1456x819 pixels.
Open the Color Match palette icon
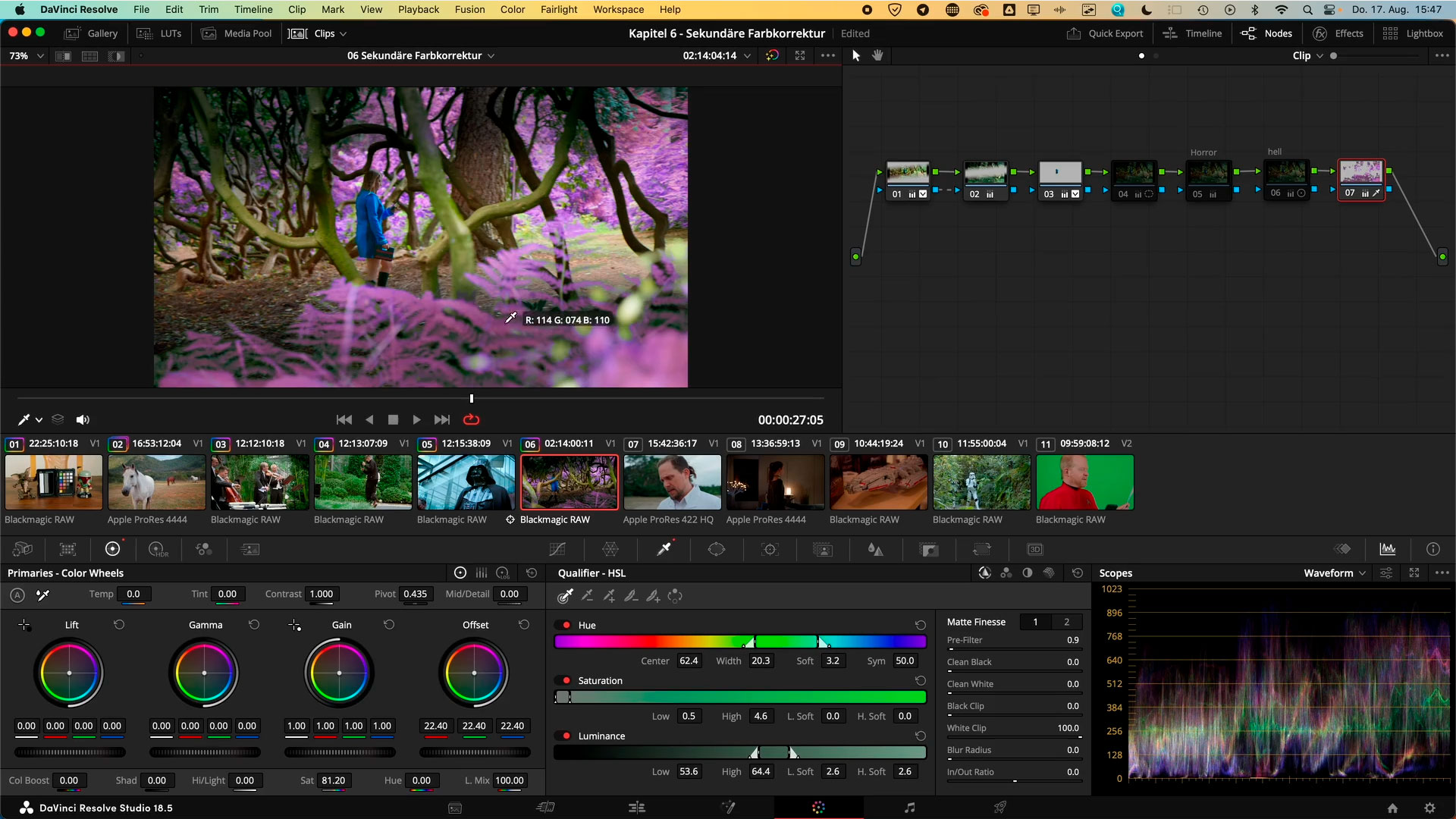tap(68, 549)
